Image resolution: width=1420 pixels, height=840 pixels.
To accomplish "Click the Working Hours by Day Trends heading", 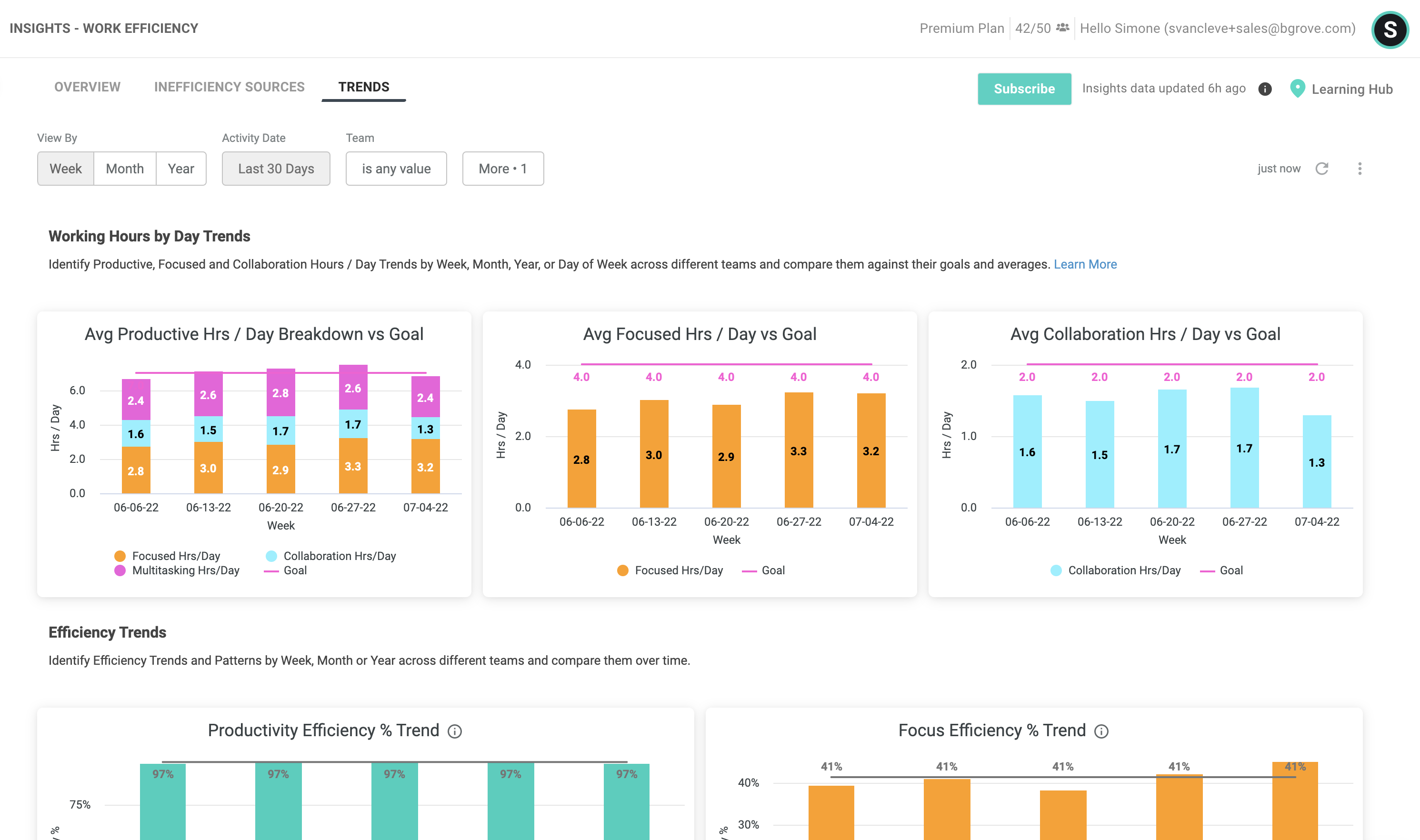I will 150,236.
